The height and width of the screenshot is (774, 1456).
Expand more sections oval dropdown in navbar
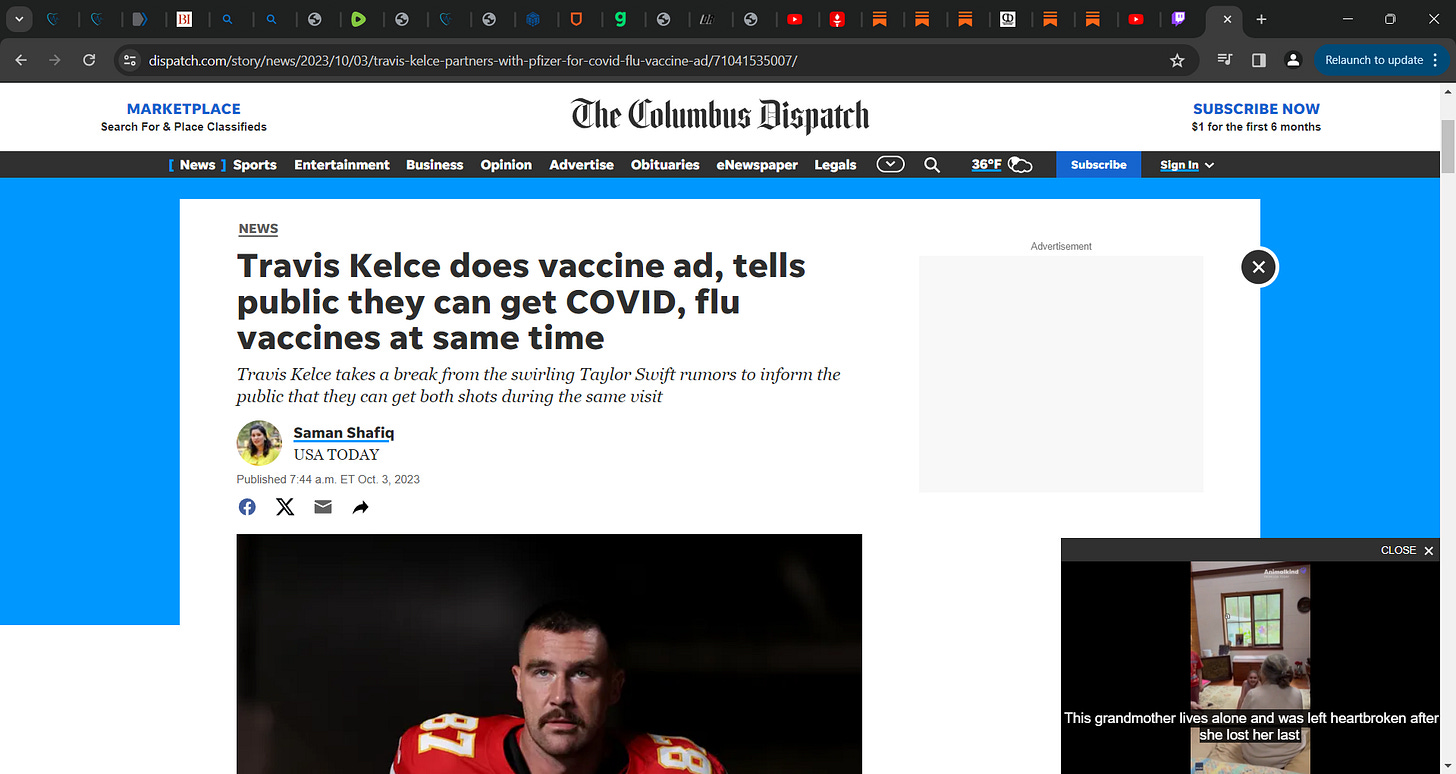(890, 164)
